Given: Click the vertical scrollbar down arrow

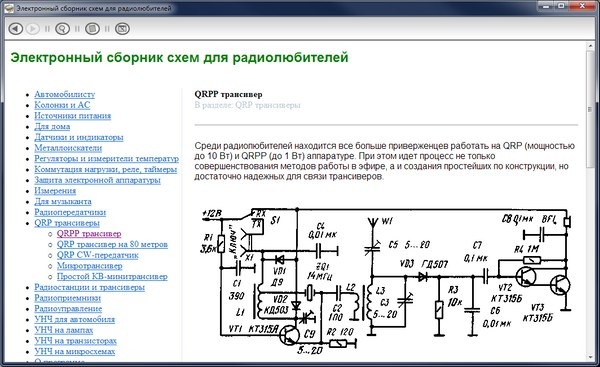Looking at the screenshot, I should pyautogui.click(x=590, y=358).
